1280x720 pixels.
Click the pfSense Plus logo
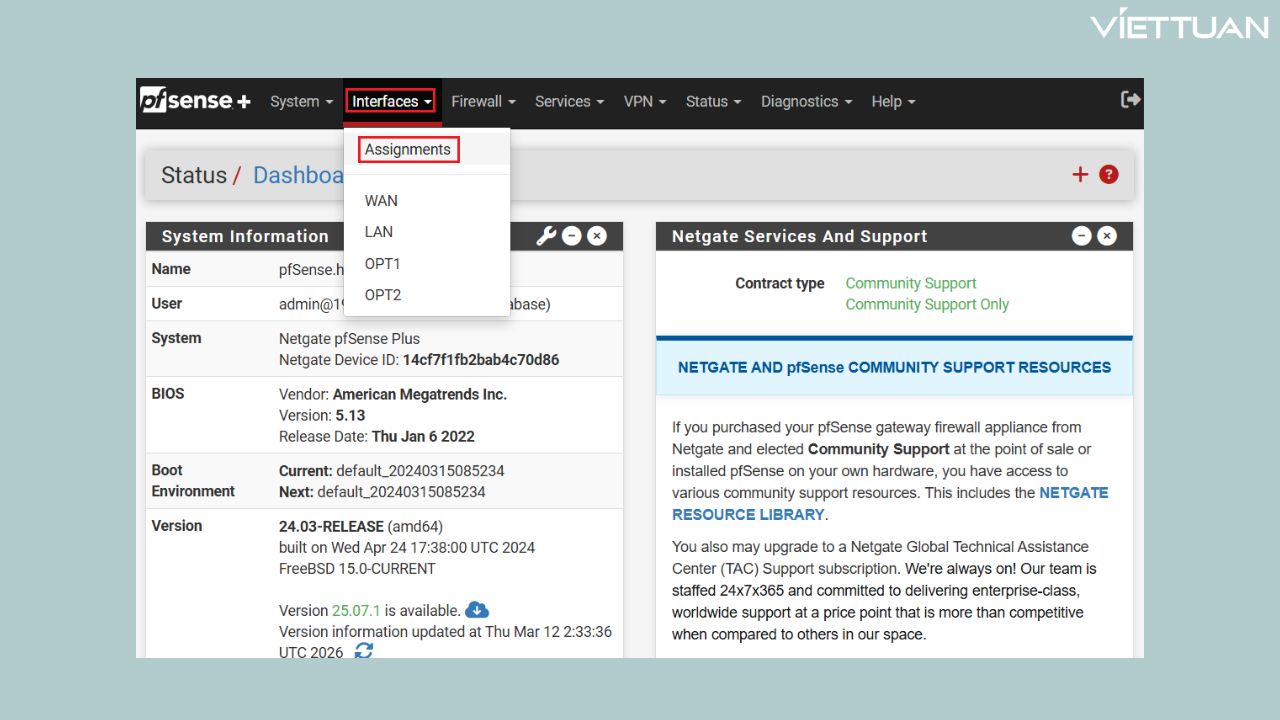tap(195, 101)
